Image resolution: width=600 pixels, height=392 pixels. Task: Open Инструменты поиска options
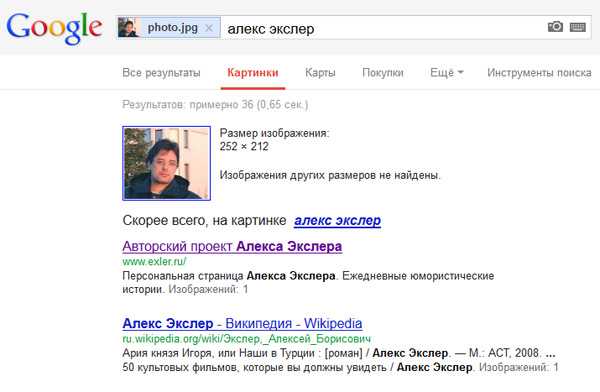coord(539,73)
